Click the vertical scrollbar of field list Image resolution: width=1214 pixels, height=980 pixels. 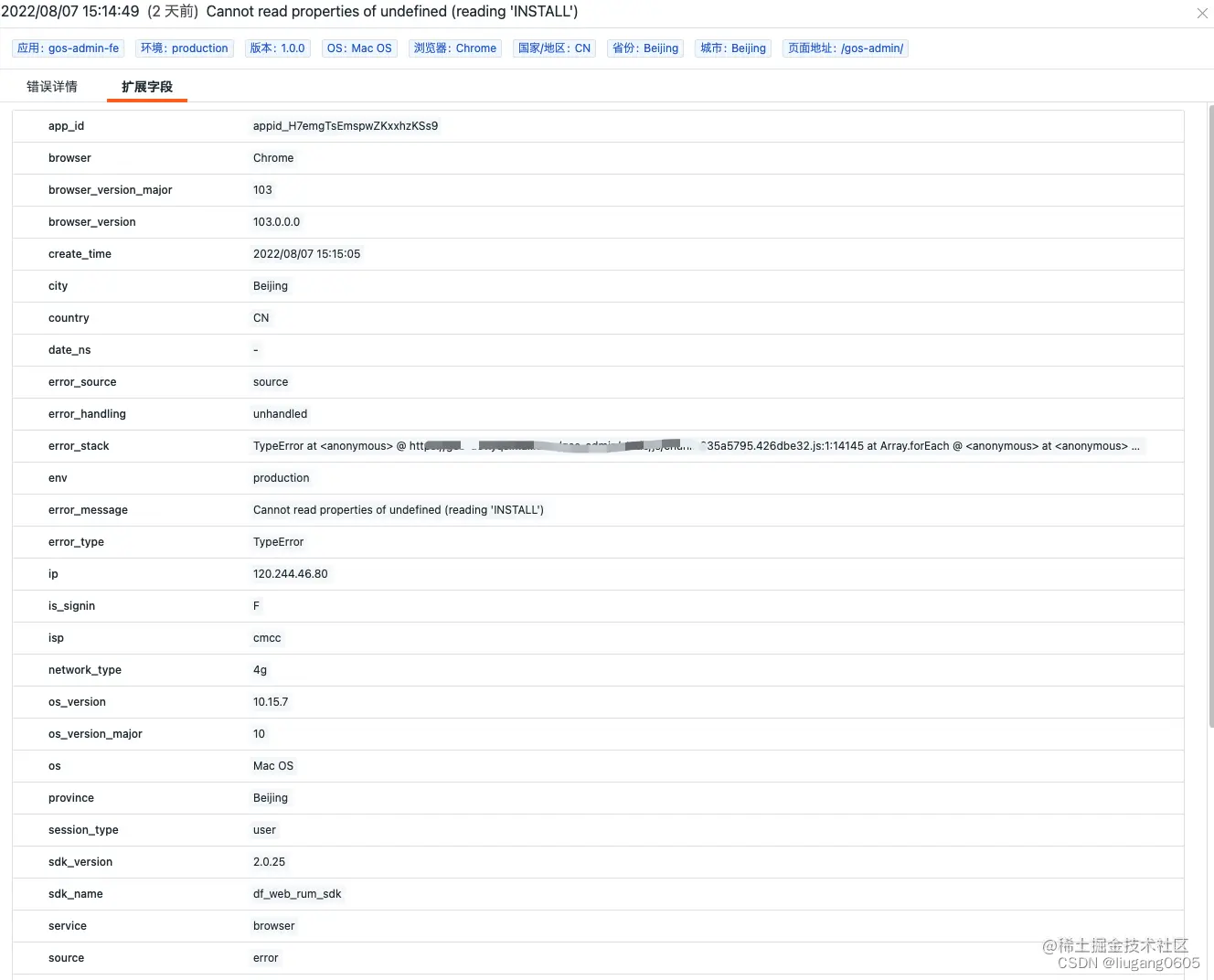tap(1211, 416)
